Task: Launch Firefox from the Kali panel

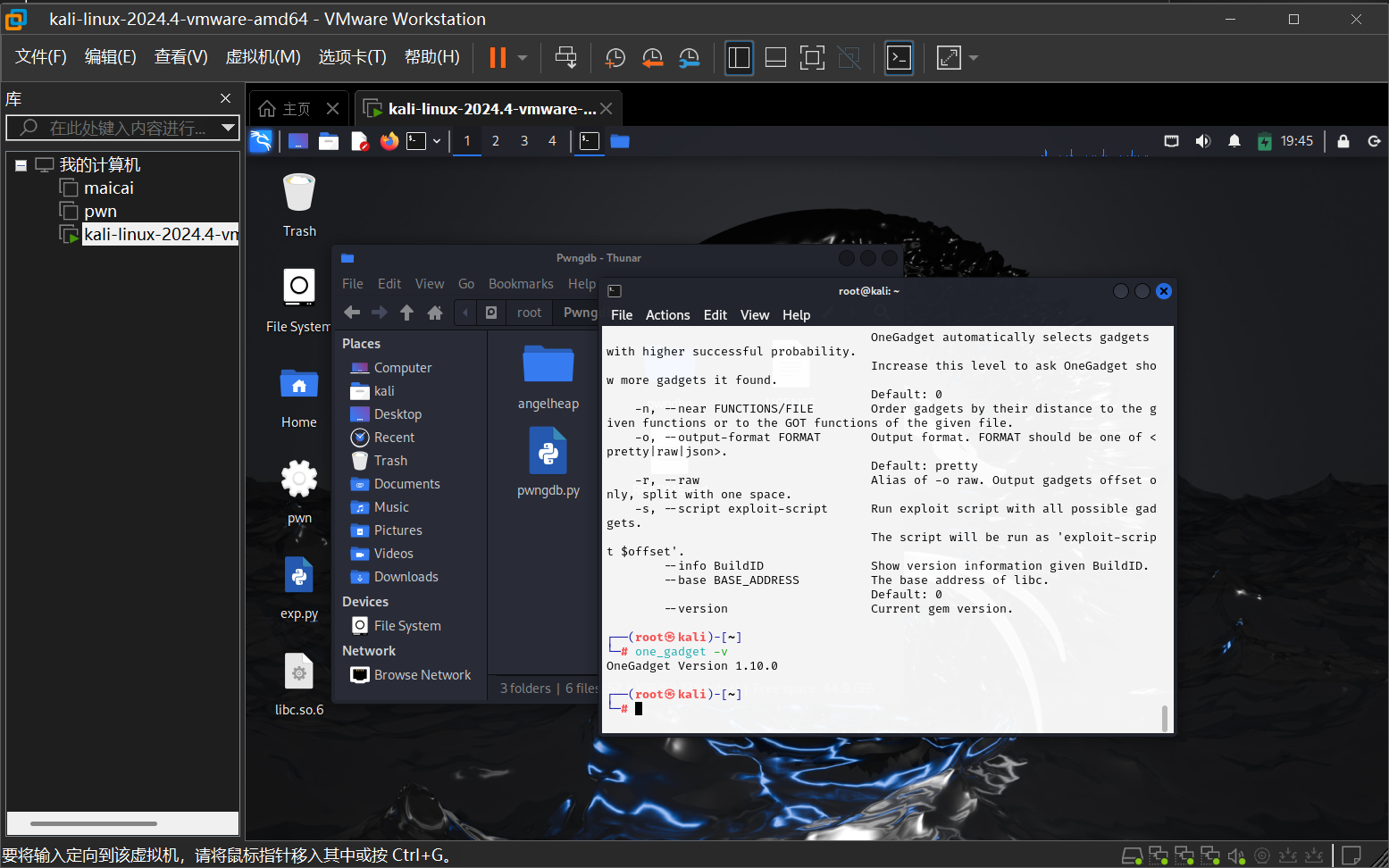Action: pos(389,141)
